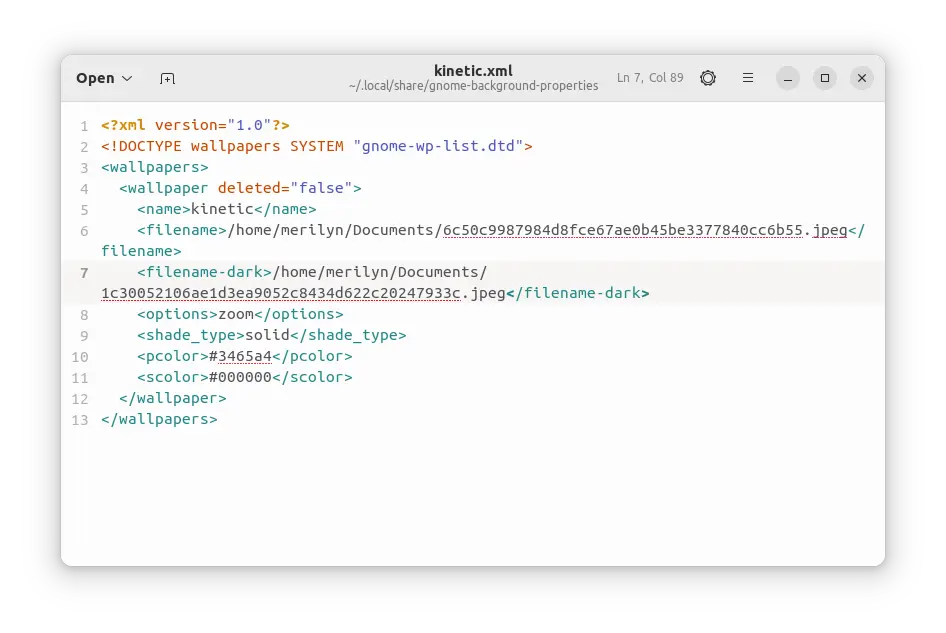This screenshot has height=633, width=946.
Task: Click line number 7 in the gutter
Action: 84,273
